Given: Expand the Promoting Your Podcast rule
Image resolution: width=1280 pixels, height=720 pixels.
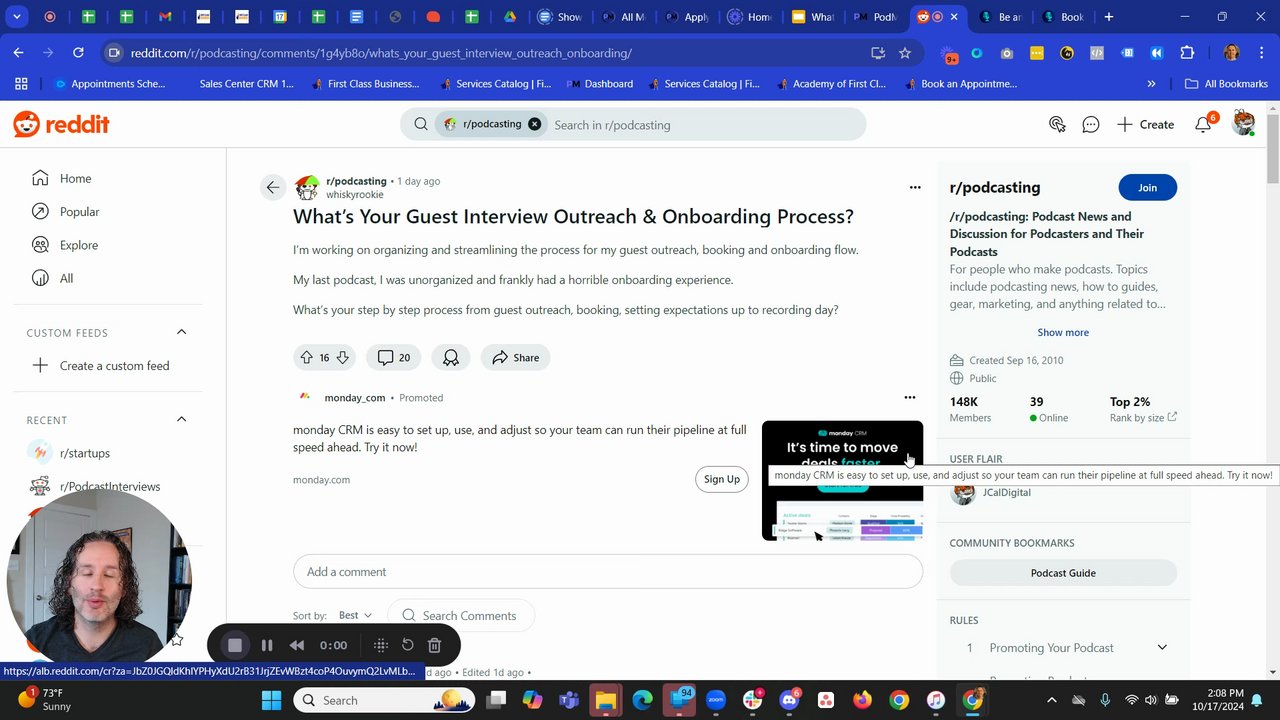Looking at the screenshot, I should point(1162,648).
